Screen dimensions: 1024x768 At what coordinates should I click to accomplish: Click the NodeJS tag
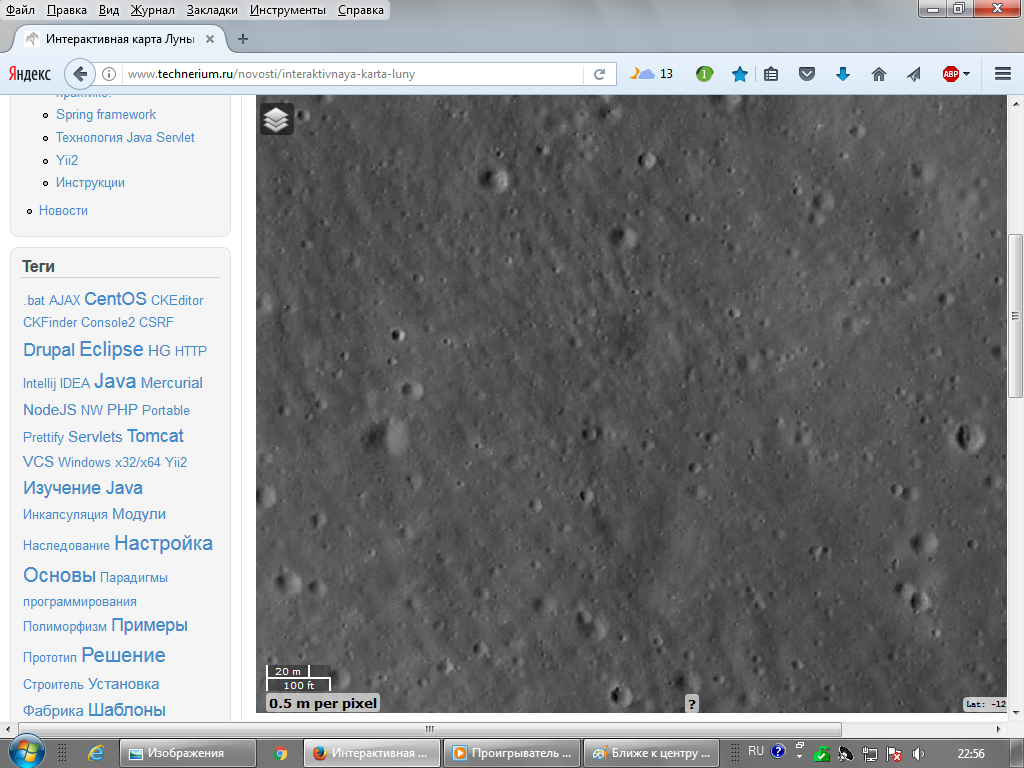[x=50, y=409]
